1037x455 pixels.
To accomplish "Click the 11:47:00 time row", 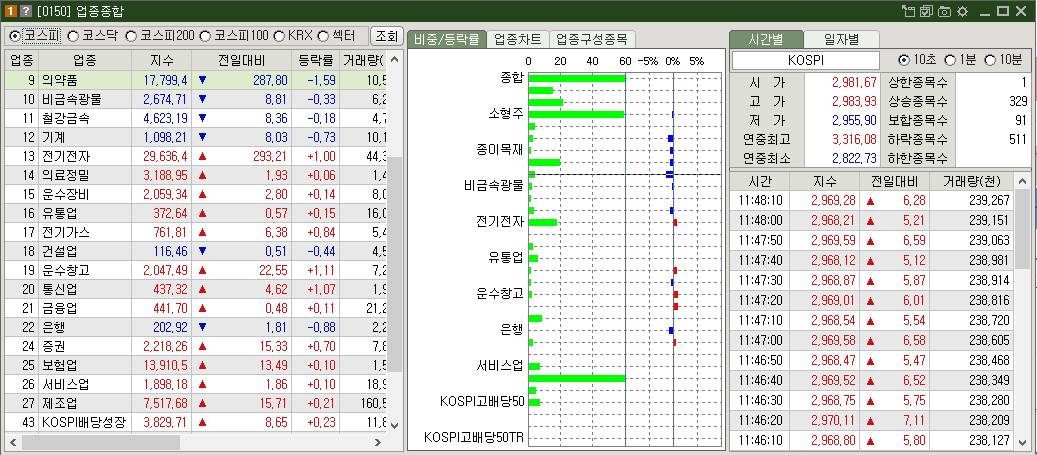I will 873,340.
